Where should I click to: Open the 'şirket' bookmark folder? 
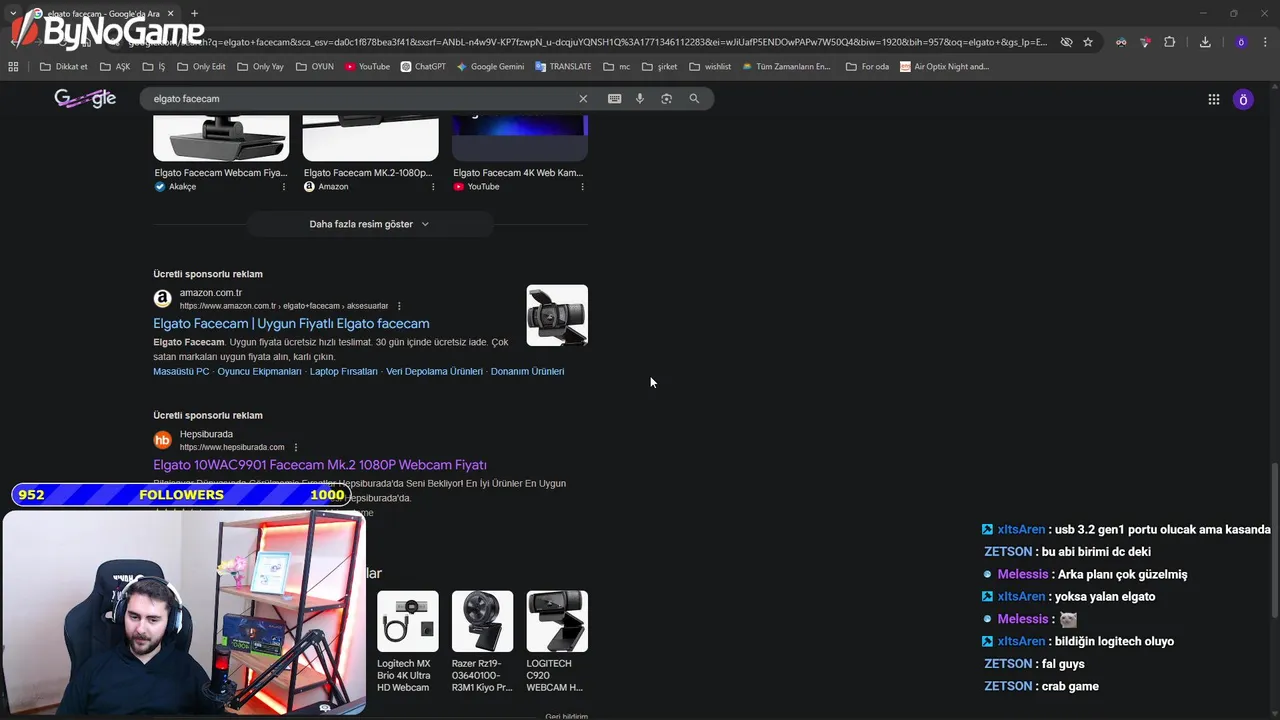(660, 67)
